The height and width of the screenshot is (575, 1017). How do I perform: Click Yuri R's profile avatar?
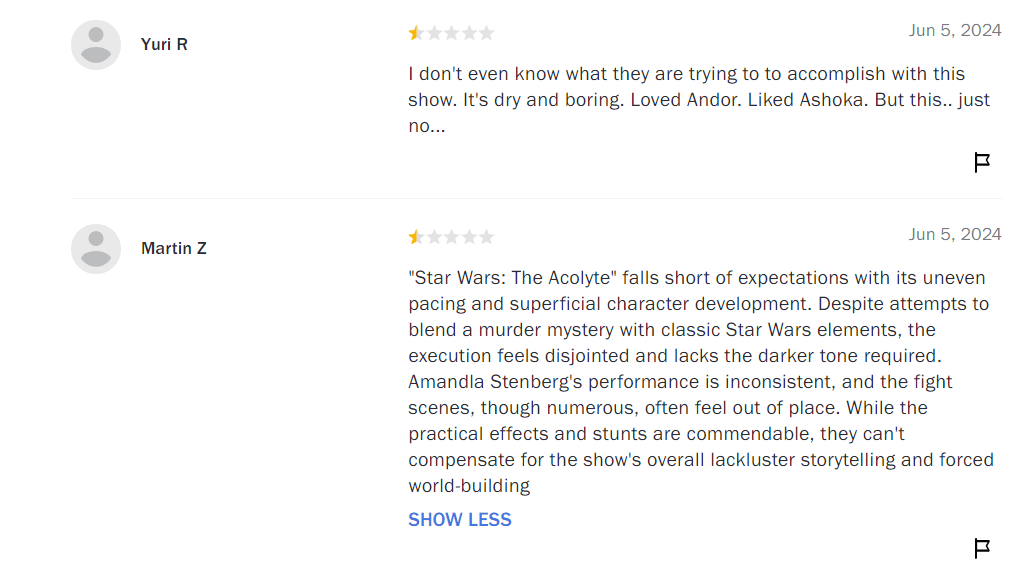click(x=96, y=45)
